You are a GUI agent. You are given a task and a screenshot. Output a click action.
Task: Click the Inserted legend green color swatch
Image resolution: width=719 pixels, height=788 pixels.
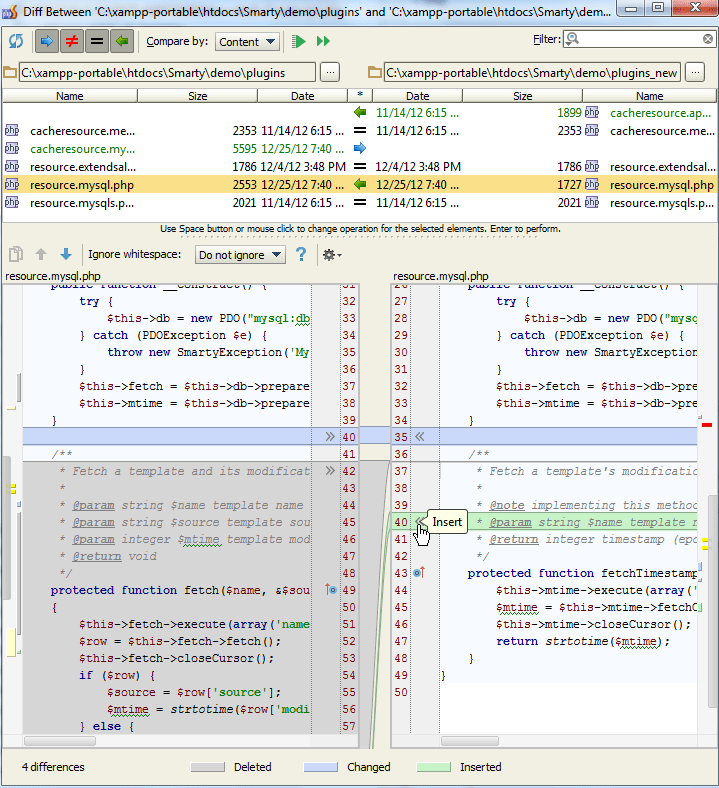click(x=434, y=767)
